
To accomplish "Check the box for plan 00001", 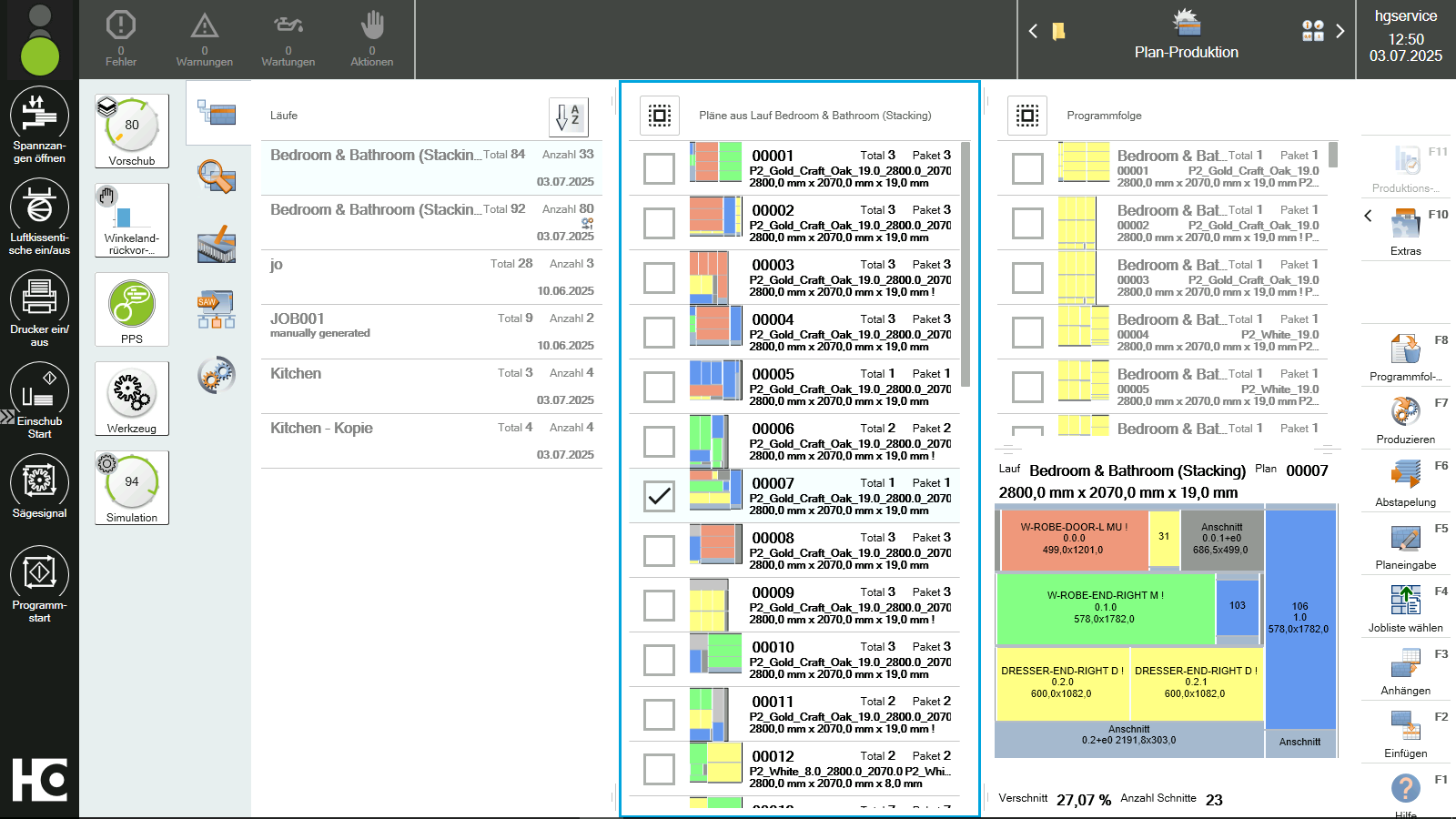I will click(x=659, y=168).
